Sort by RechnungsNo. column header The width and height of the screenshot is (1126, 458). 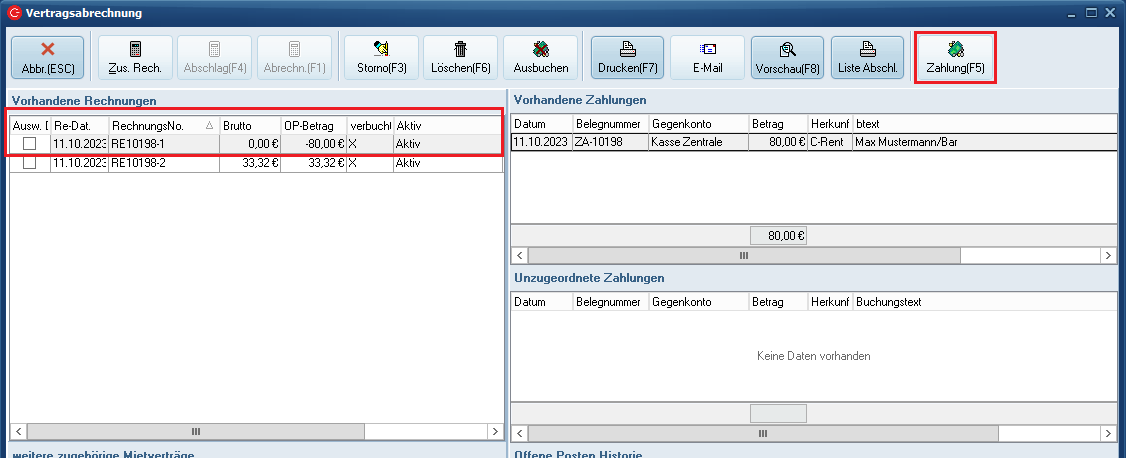coord(155,126)
